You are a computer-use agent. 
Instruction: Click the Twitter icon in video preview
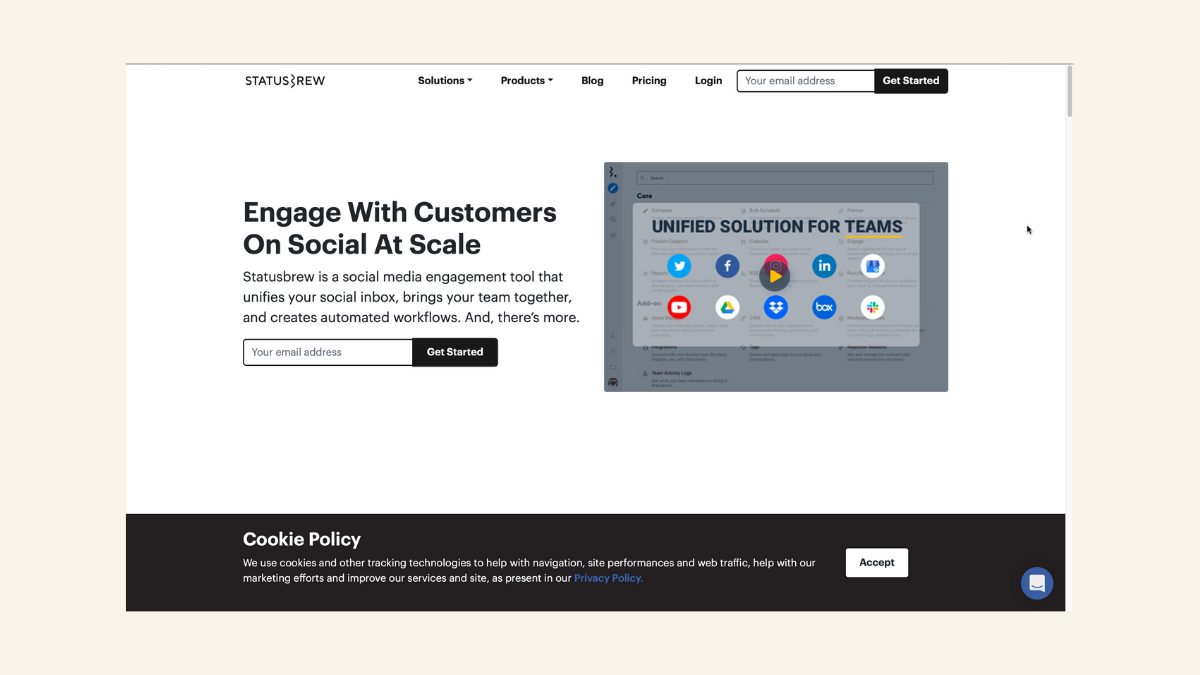tap(680, 266)
